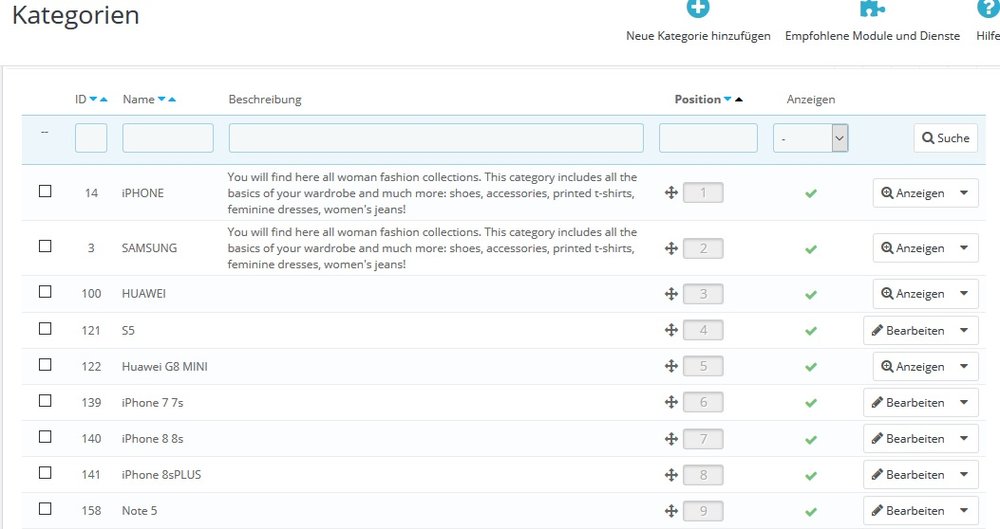Click Anzeigen button for Huawei G8 MINI
This screenshot has width=1000, height=529.
pyautogui.click(x=913, y=366)
